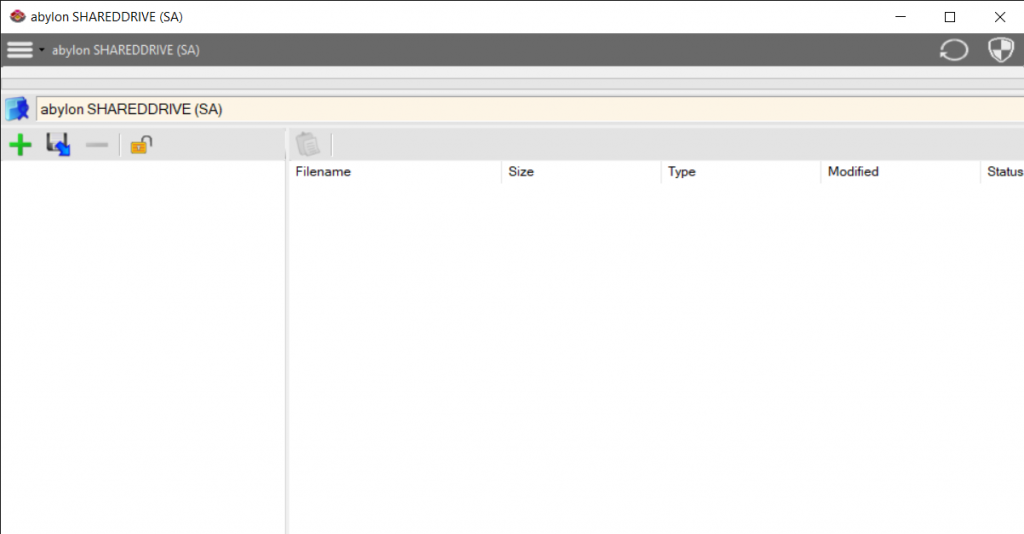Viewport: 1024px width, 534px height.
Task: Maximize the abylon SHAREDDRIVE window
Action: tap(950, 17)
